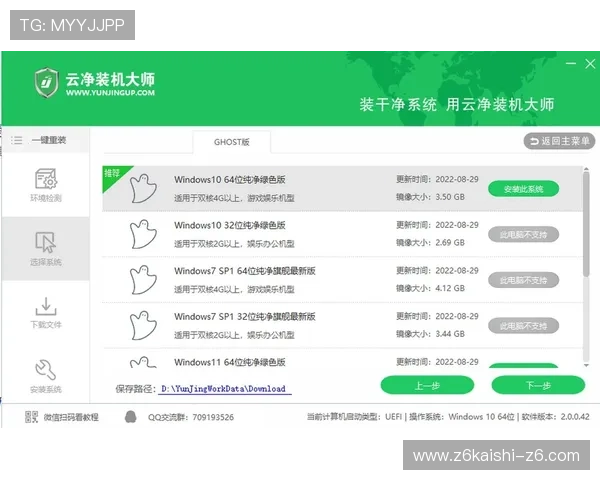Viewport: 600px width, 480px height.
Task: Minimize the Yunjing installer window
Action: coord(571,64)
